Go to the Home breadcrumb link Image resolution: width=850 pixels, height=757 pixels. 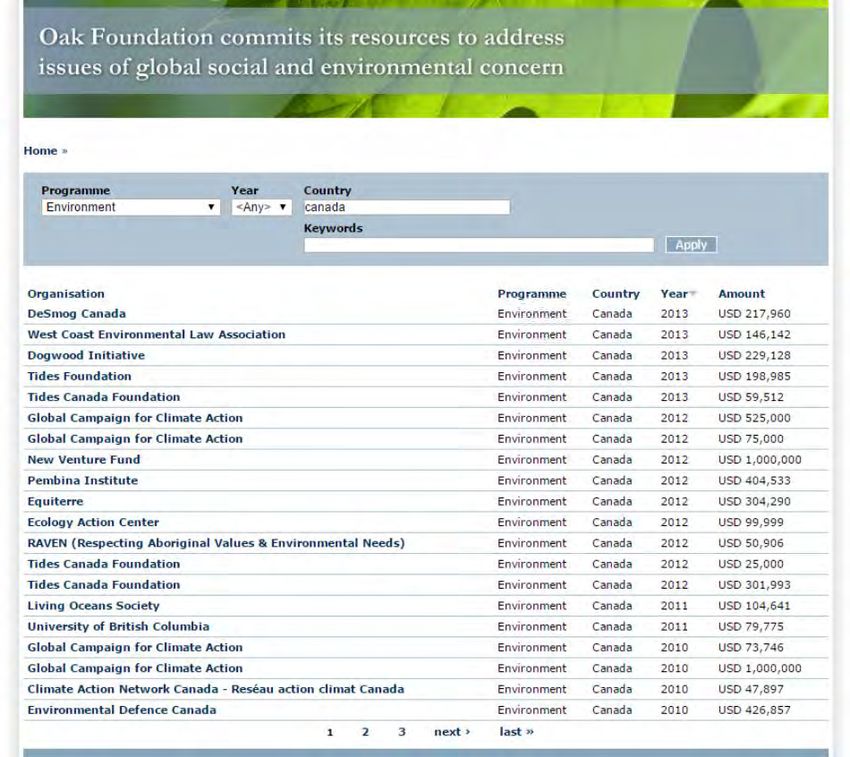(x=40, y=151)
